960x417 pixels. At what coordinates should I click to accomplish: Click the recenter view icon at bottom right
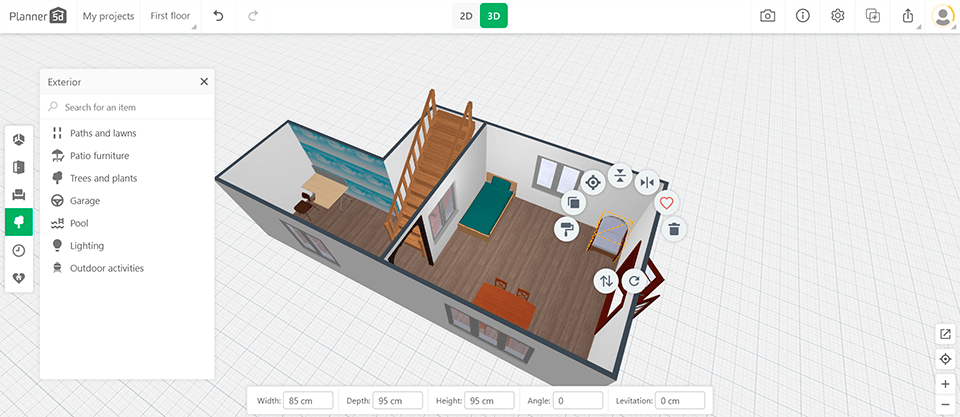click(945, 359)
